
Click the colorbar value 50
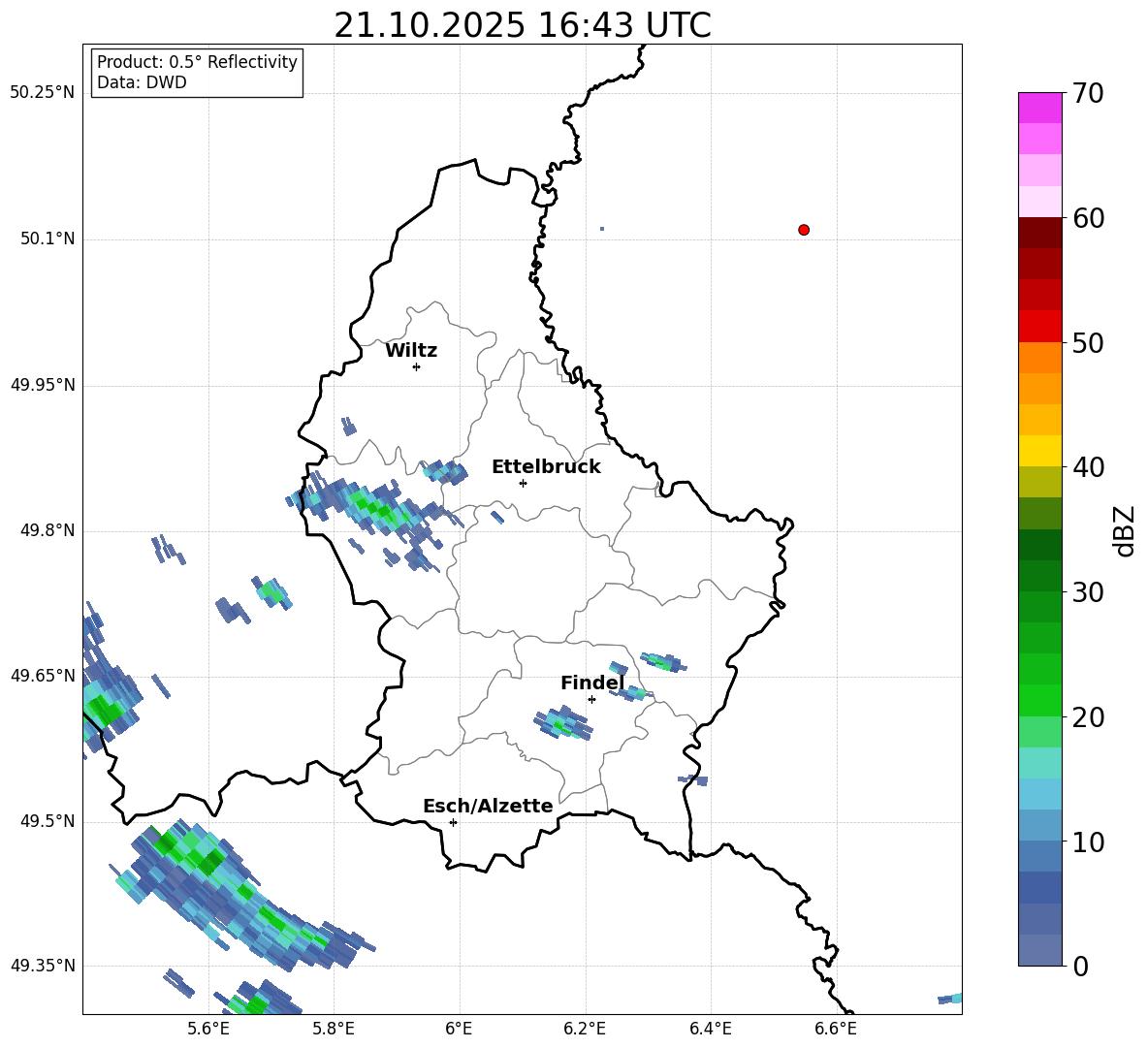coord(1088,342)
